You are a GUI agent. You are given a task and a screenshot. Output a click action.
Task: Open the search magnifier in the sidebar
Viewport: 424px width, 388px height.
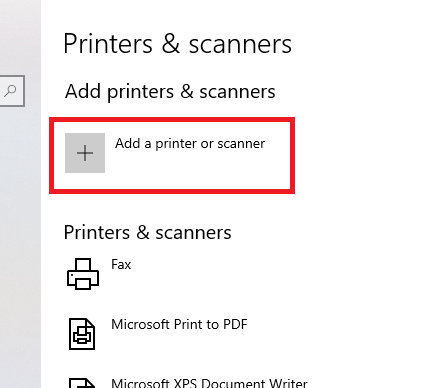click(10, 91)
